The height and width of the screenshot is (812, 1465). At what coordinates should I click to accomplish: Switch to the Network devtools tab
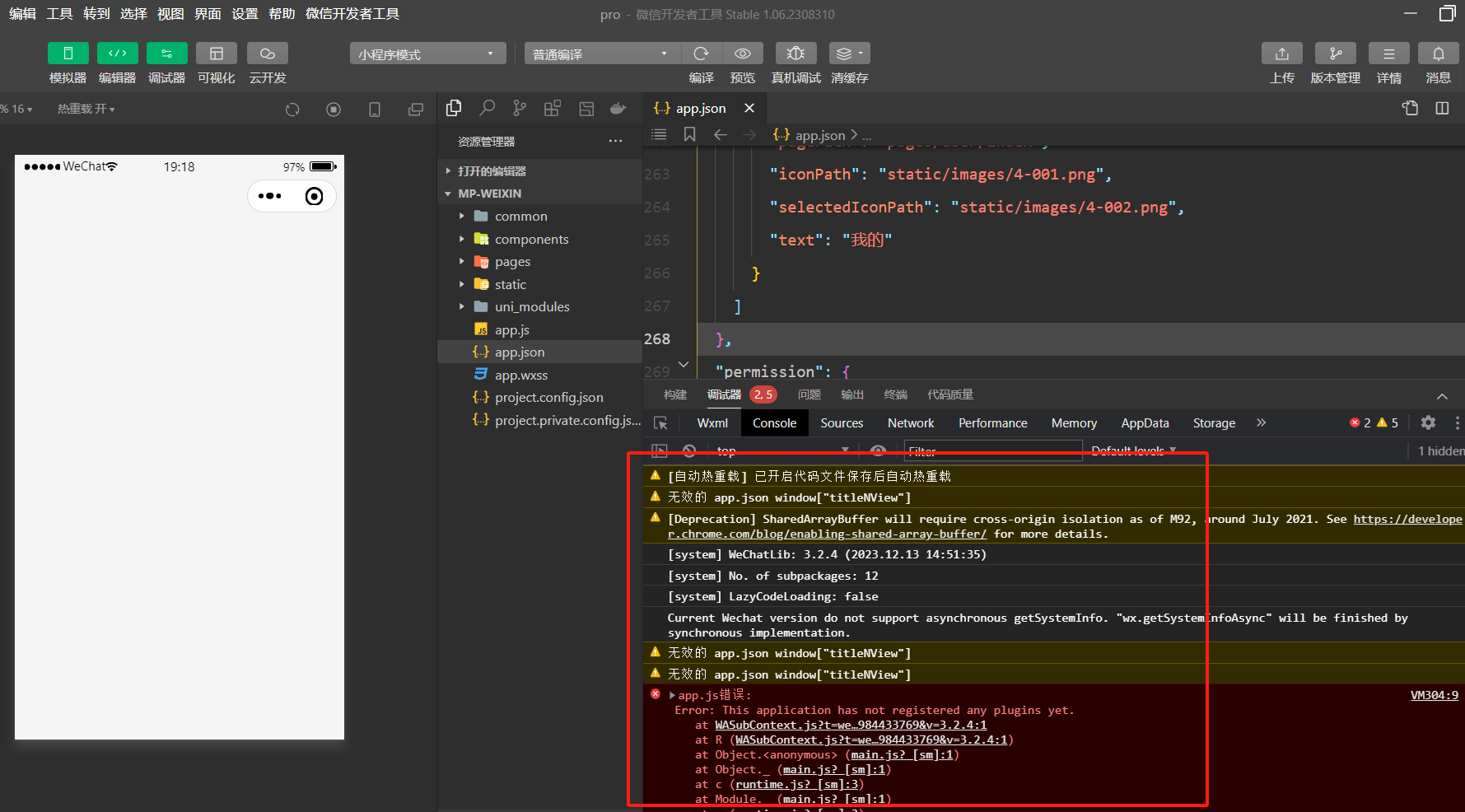pyautogui.click(x=911, y=422)
